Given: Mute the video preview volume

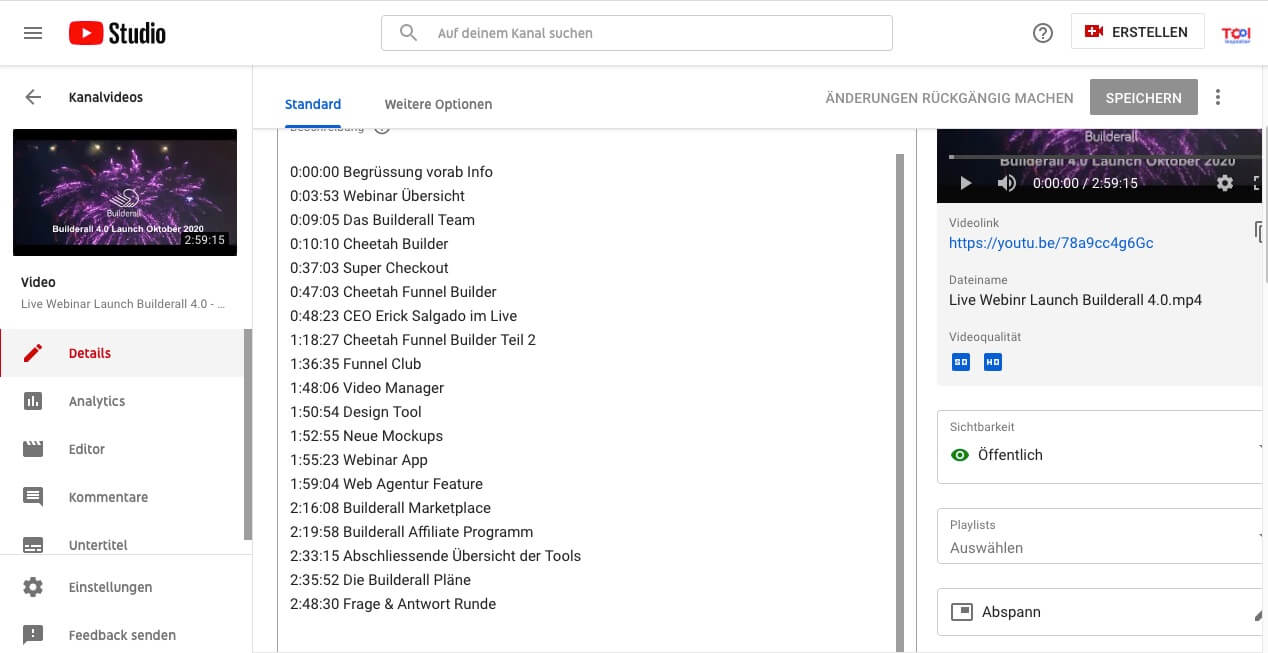Looking at the screenshot, I should tap(1006, 183).
